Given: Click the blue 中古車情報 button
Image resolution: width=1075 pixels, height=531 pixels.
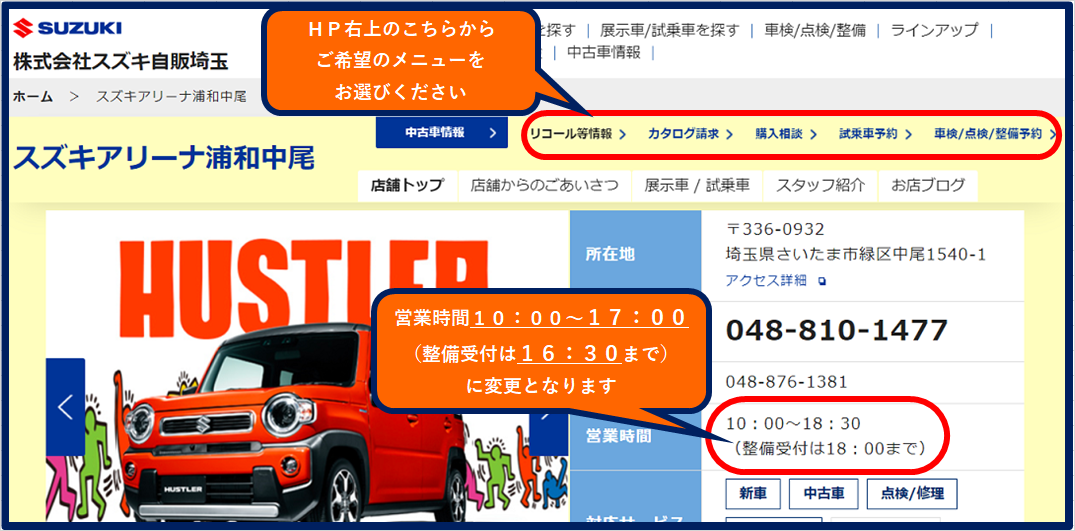Looking at the screenshot, I should tap(442, 132).
